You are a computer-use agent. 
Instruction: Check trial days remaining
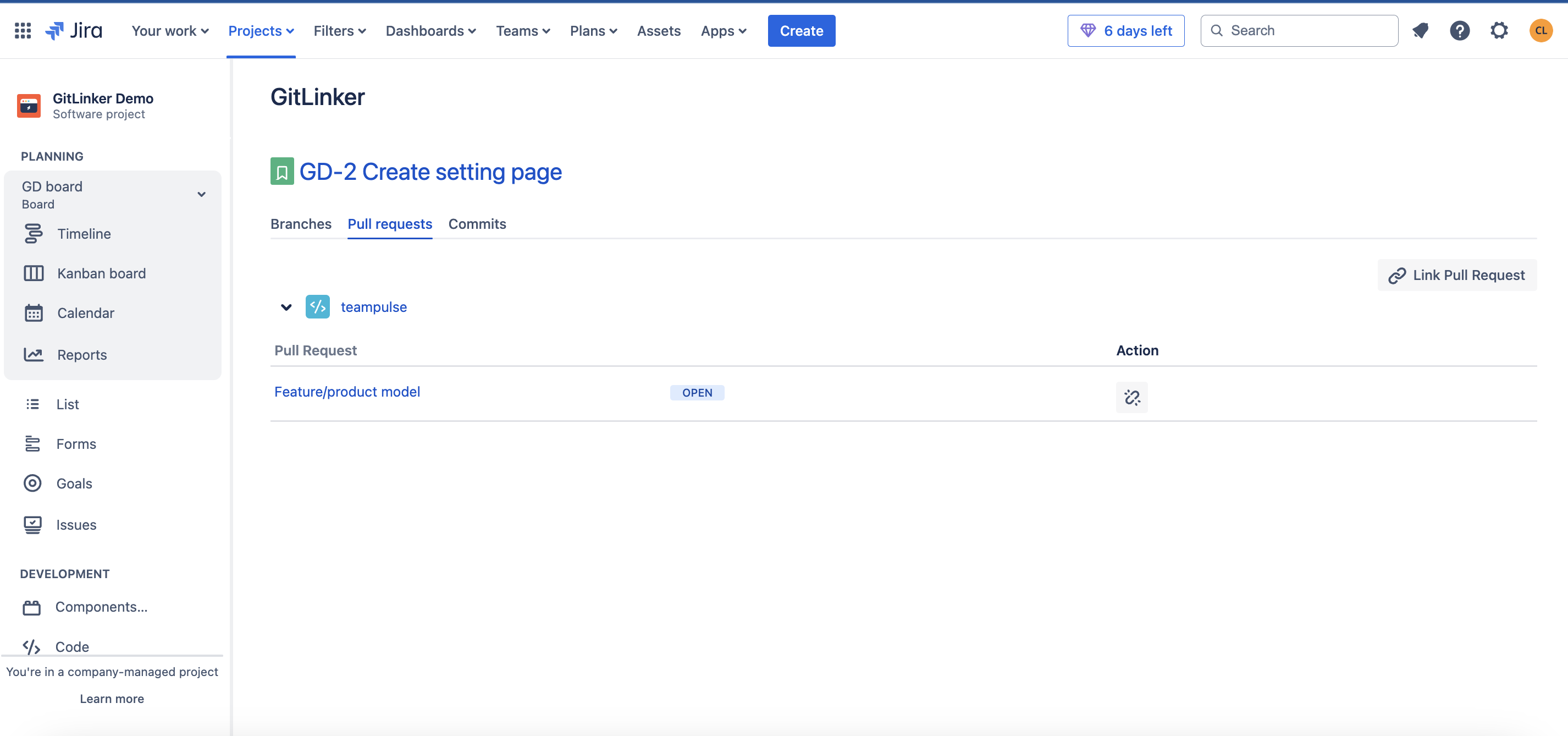click(1125, 30)
